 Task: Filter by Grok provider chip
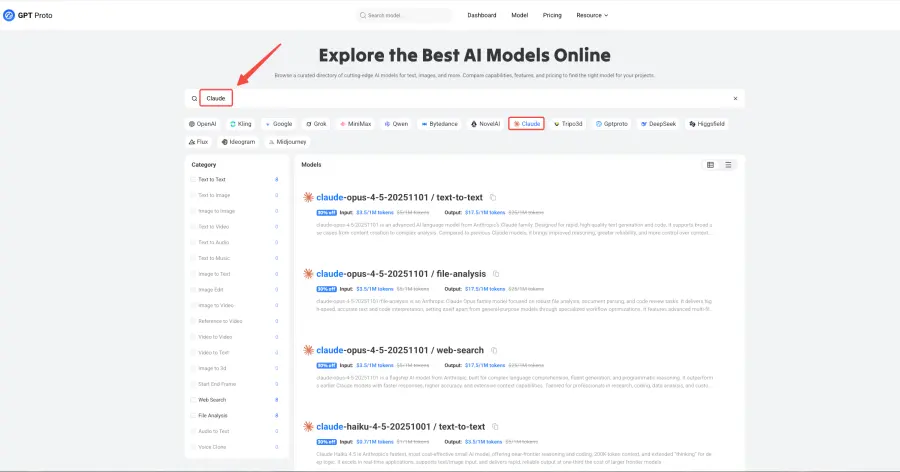[x=316, y=124]
